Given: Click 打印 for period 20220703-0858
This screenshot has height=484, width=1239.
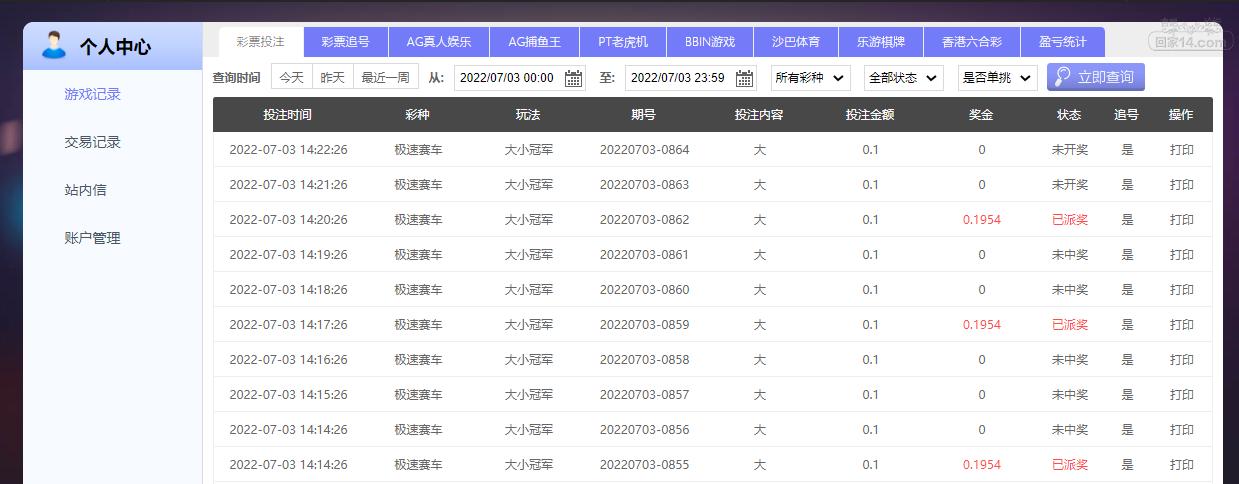Looking at the screenshot, I should [x=1182, y=360].
